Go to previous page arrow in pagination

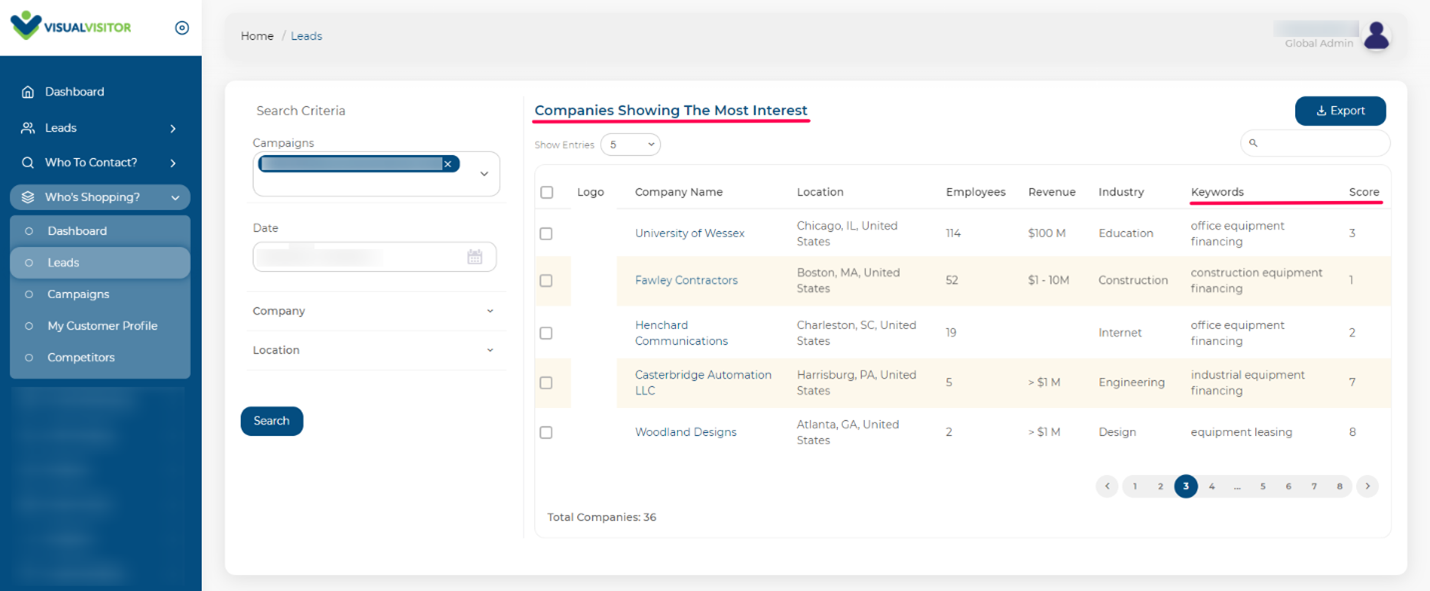(1107, 486)
